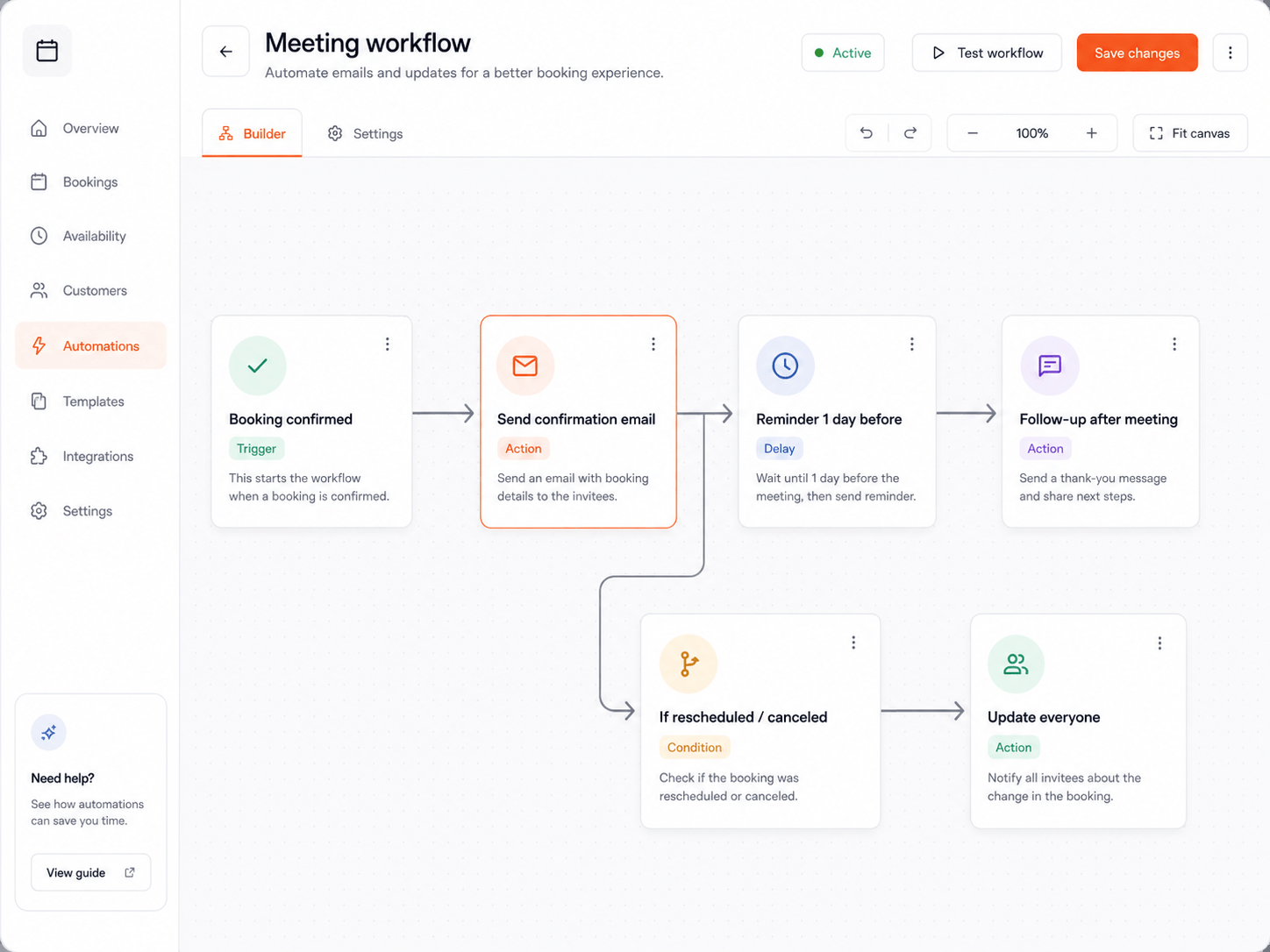Select Follow-up after meeting title
The height and width of the screenshot is (952, 1270).
pyautogui.click(x=1098, y=419)
